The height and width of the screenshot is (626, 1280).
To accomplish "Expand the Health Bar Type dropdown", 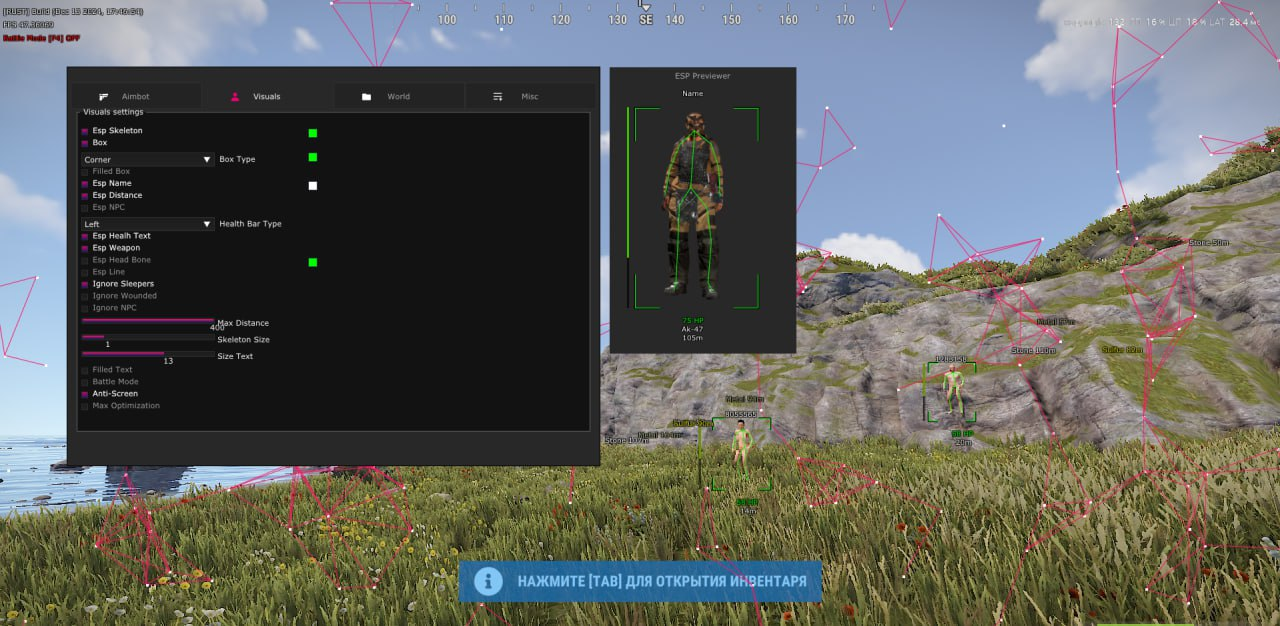I will 148,224.
